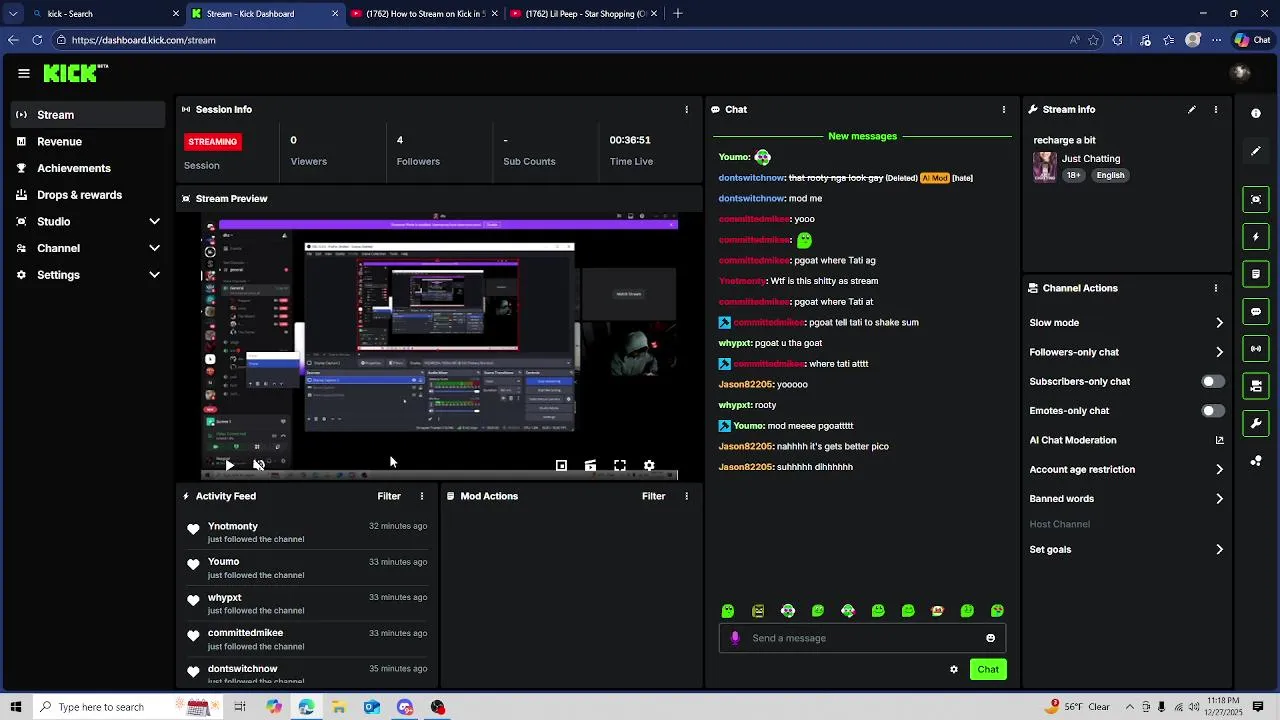Click the browser address bar URL
Image resolution: width=1280 pixels, height=720 pixels.
click(x=144, y=40)
